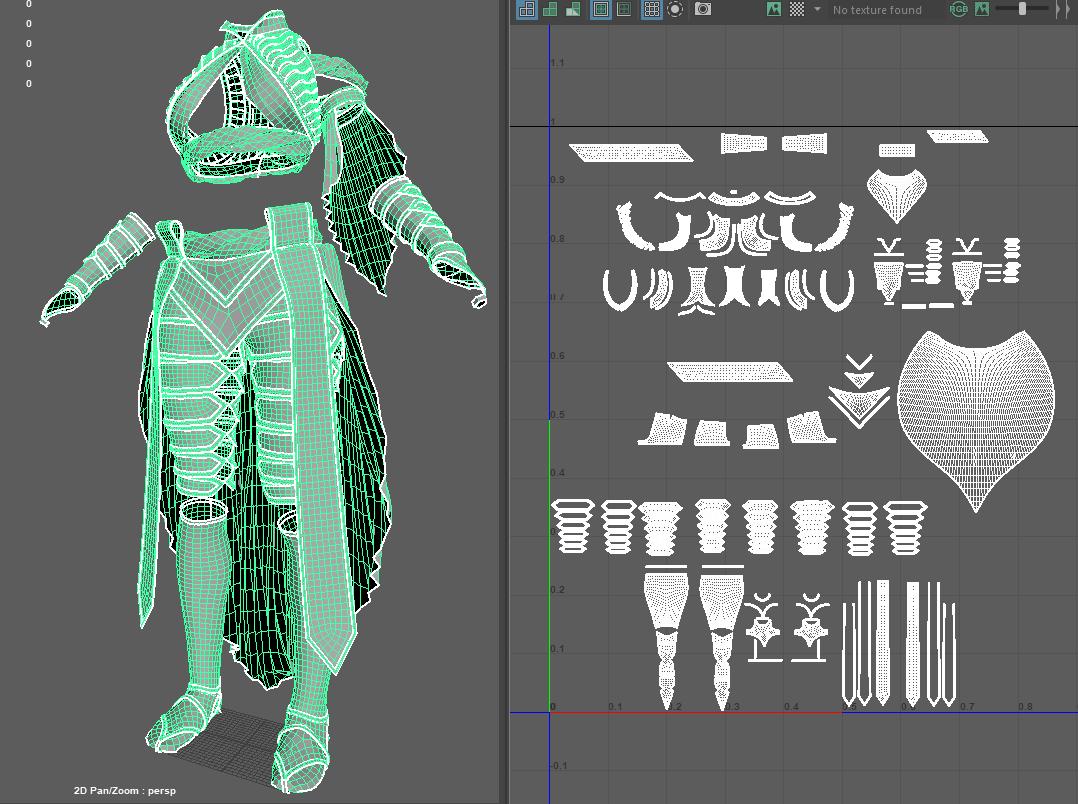The image size is (1078, 804).
Task: Toggle the display image icon
Action: click(773, 9)
